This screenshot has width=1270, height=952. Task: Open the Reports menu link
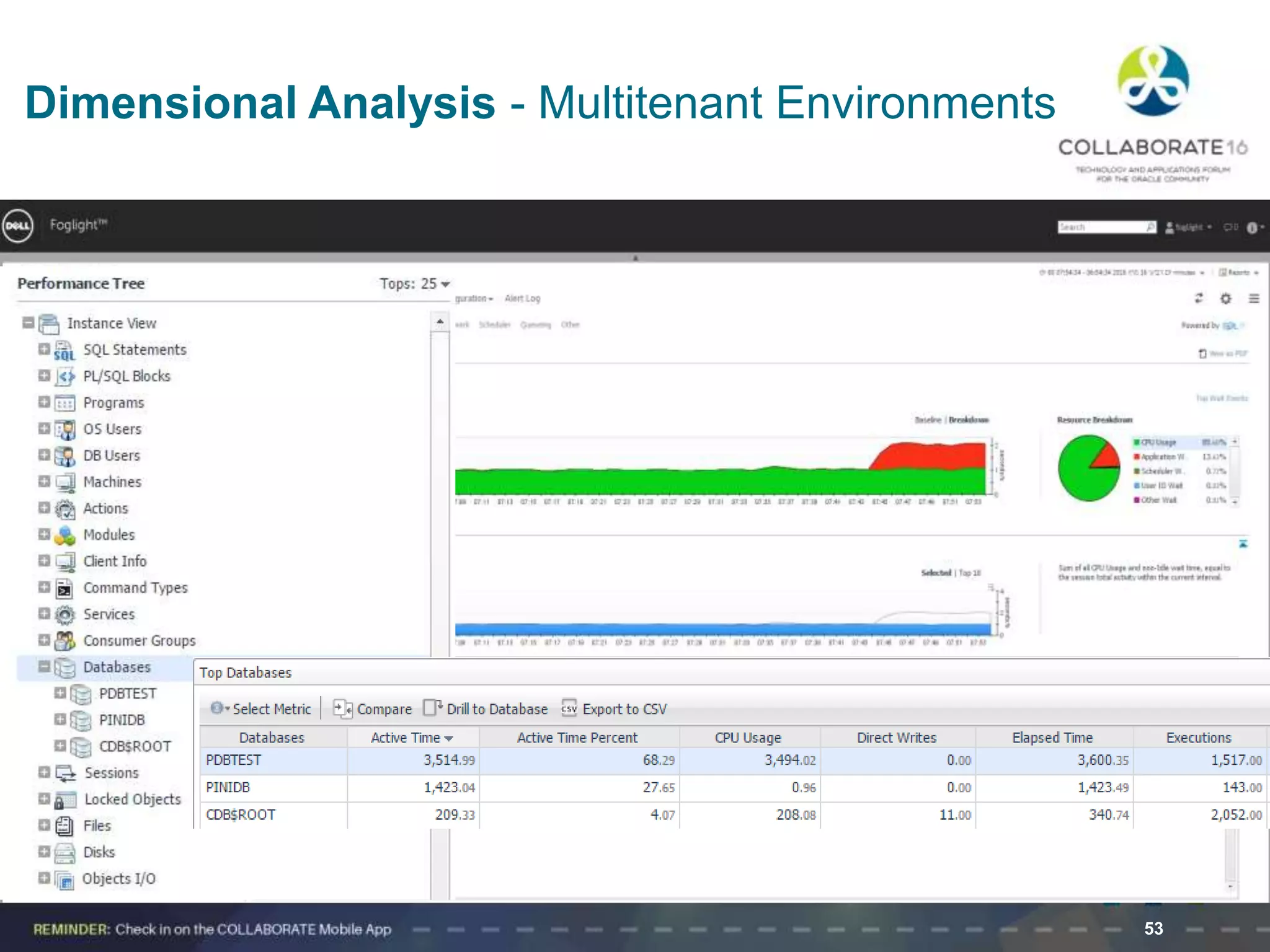coord(1238,272)
